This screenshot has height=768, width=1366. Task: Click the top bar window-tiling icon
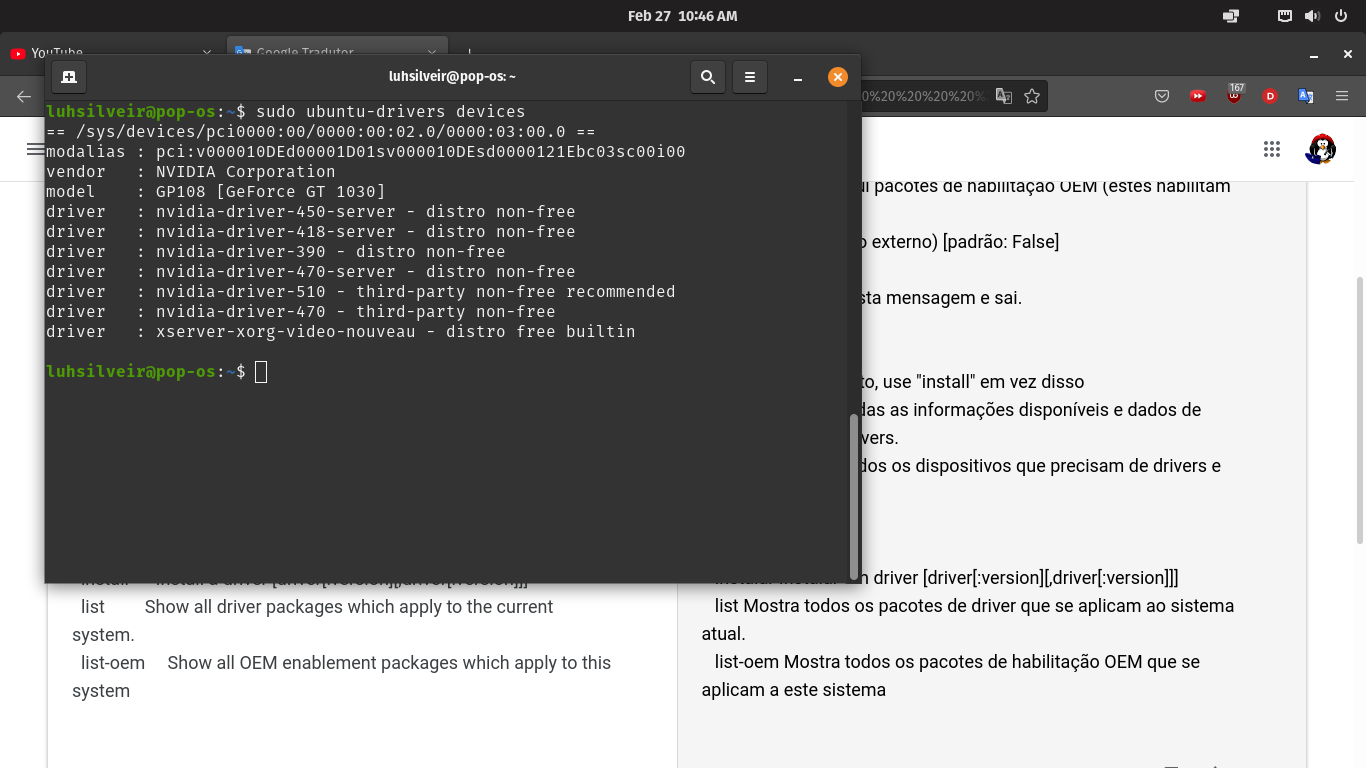point(1231,16)
